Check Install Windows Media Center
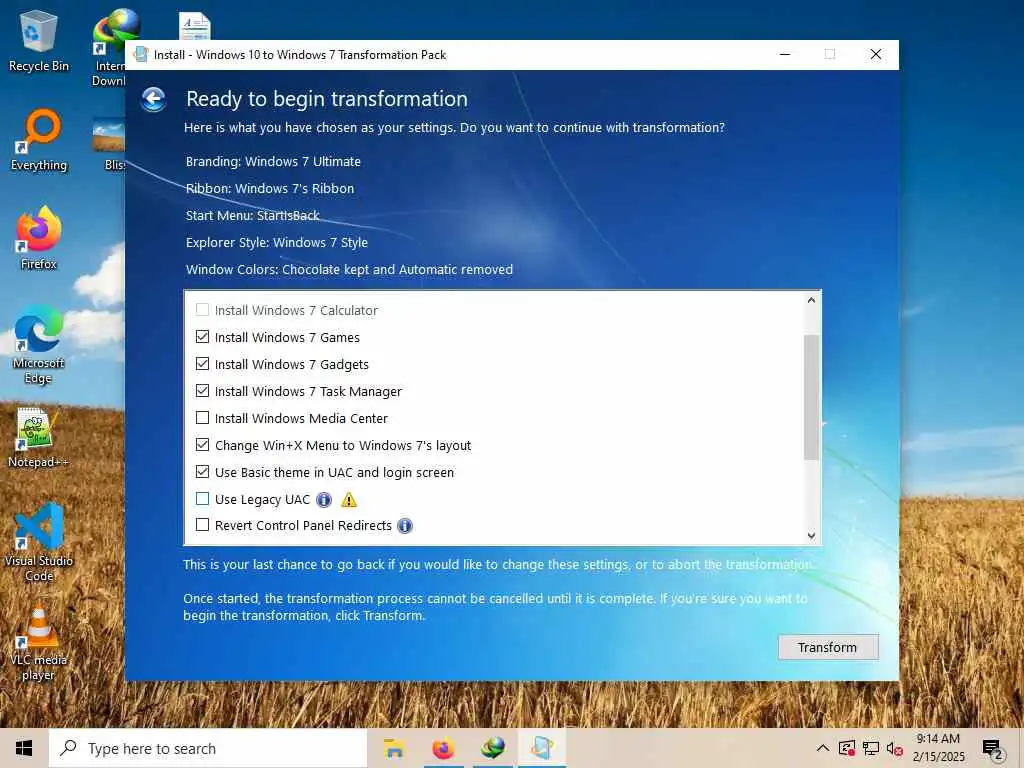 pyautogui.click(x=202, y=418)
